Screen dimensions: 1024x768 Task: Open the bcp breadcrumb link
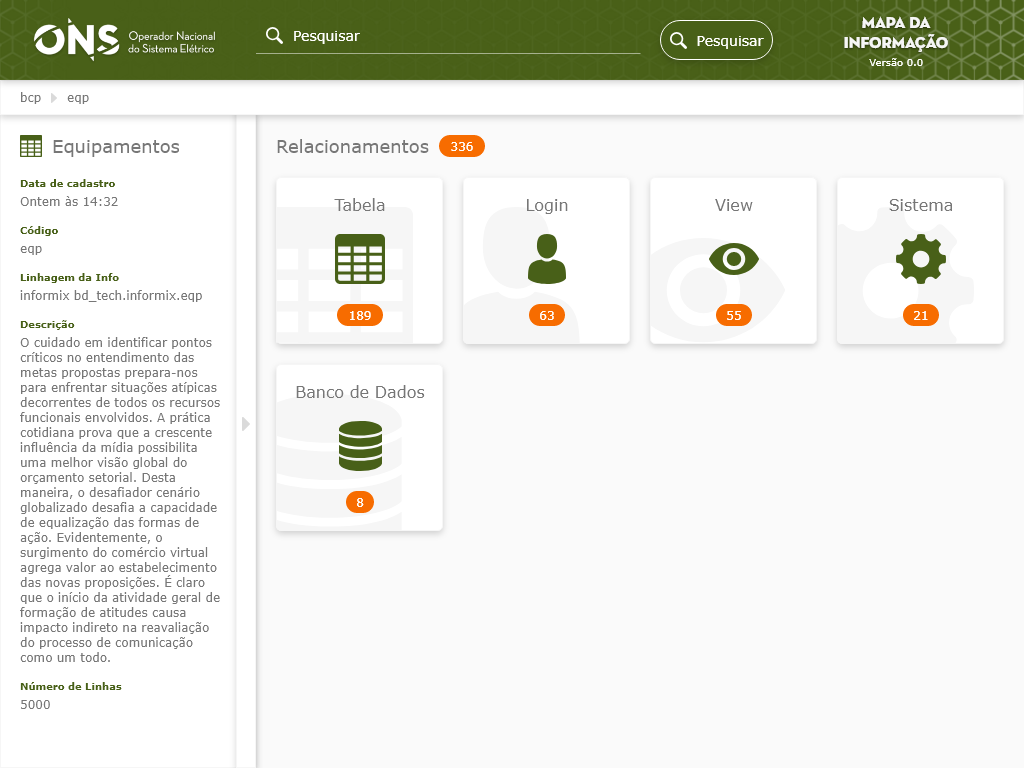[x=31, y=97]
